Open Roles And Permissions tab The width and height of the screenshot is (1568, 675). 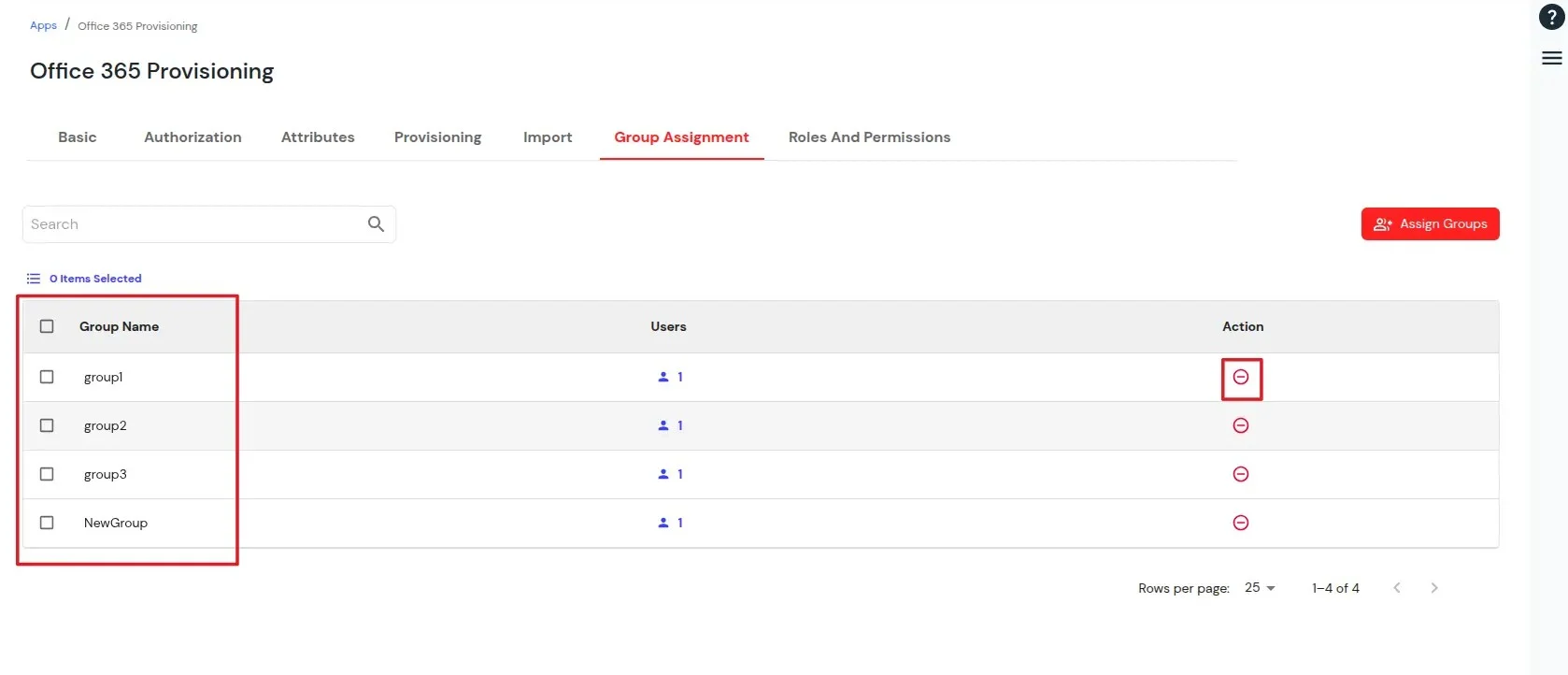869,137
